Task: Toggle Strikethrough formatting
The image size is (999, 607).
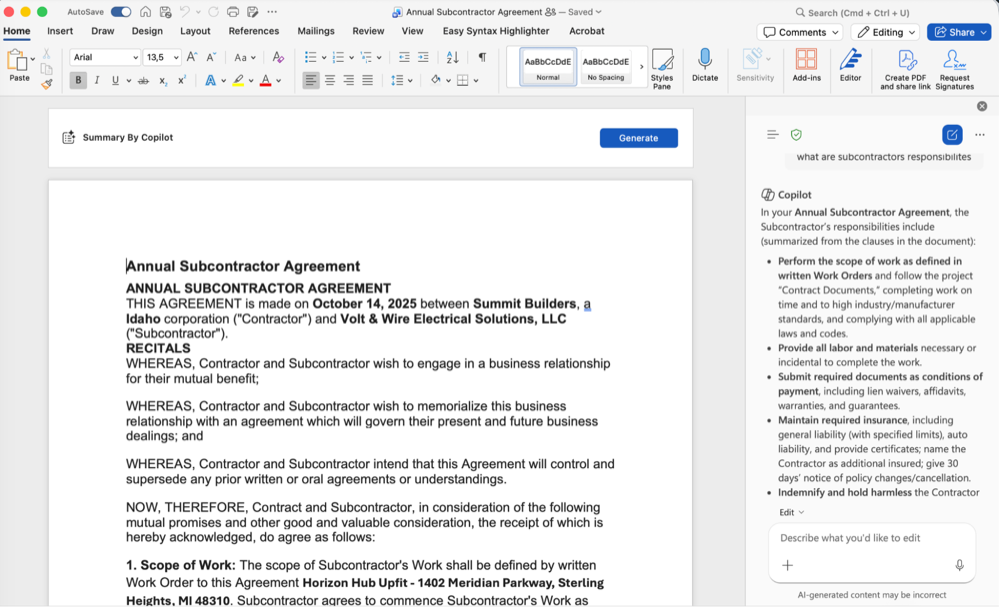Action: (143, 80)
